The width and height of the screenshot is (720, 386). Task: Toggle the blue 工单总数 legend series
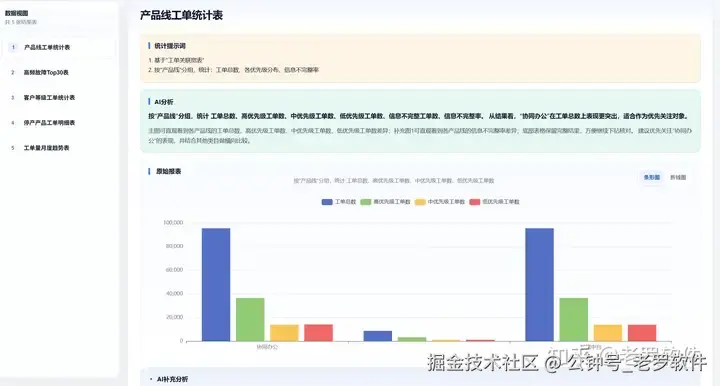[x=339, y=202]
